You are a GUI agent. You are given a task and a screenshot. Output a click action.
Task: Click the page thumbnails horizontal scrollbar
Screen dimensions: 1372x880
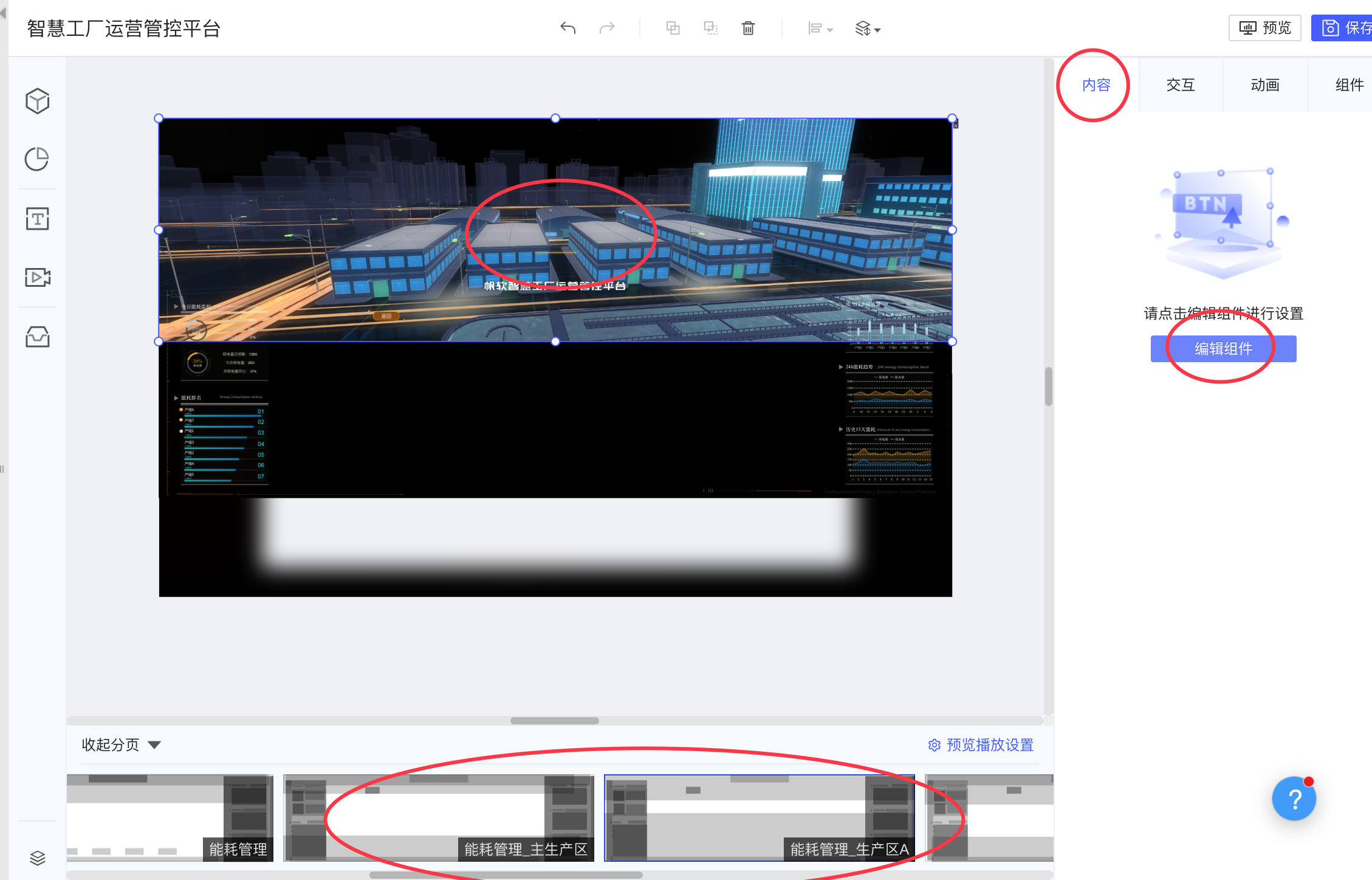(506, 875)
